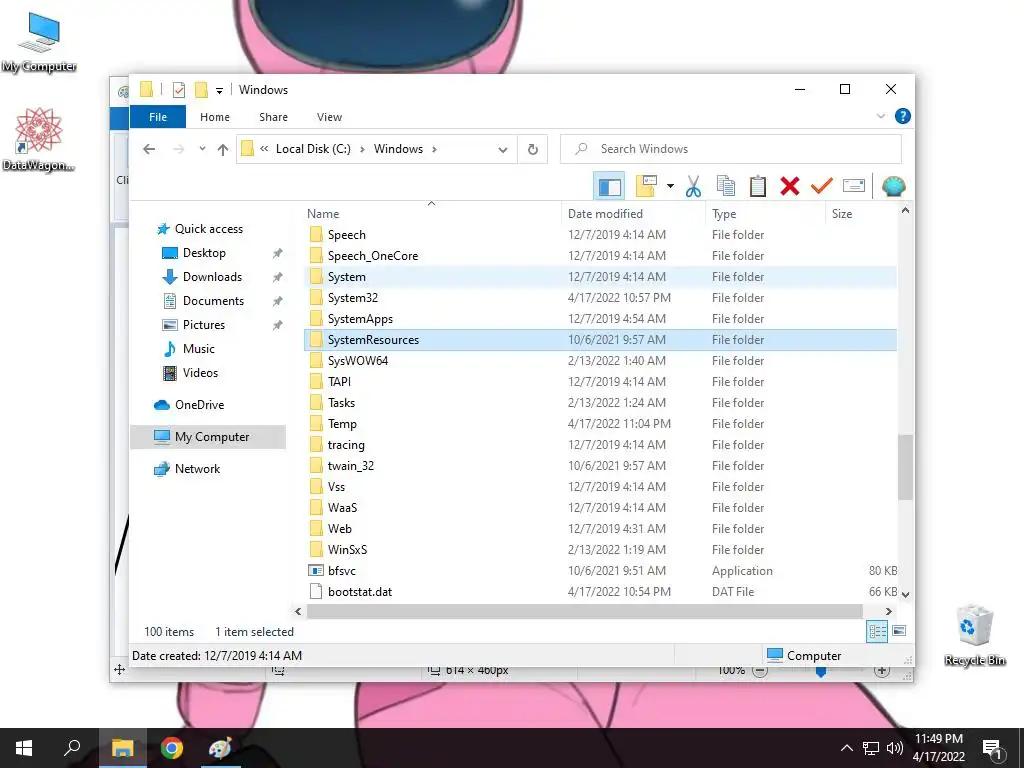Click Local Disk (C:) in address bar
Screen dimensions: 1024x768
pyautogui.click(x=313, y=149)
